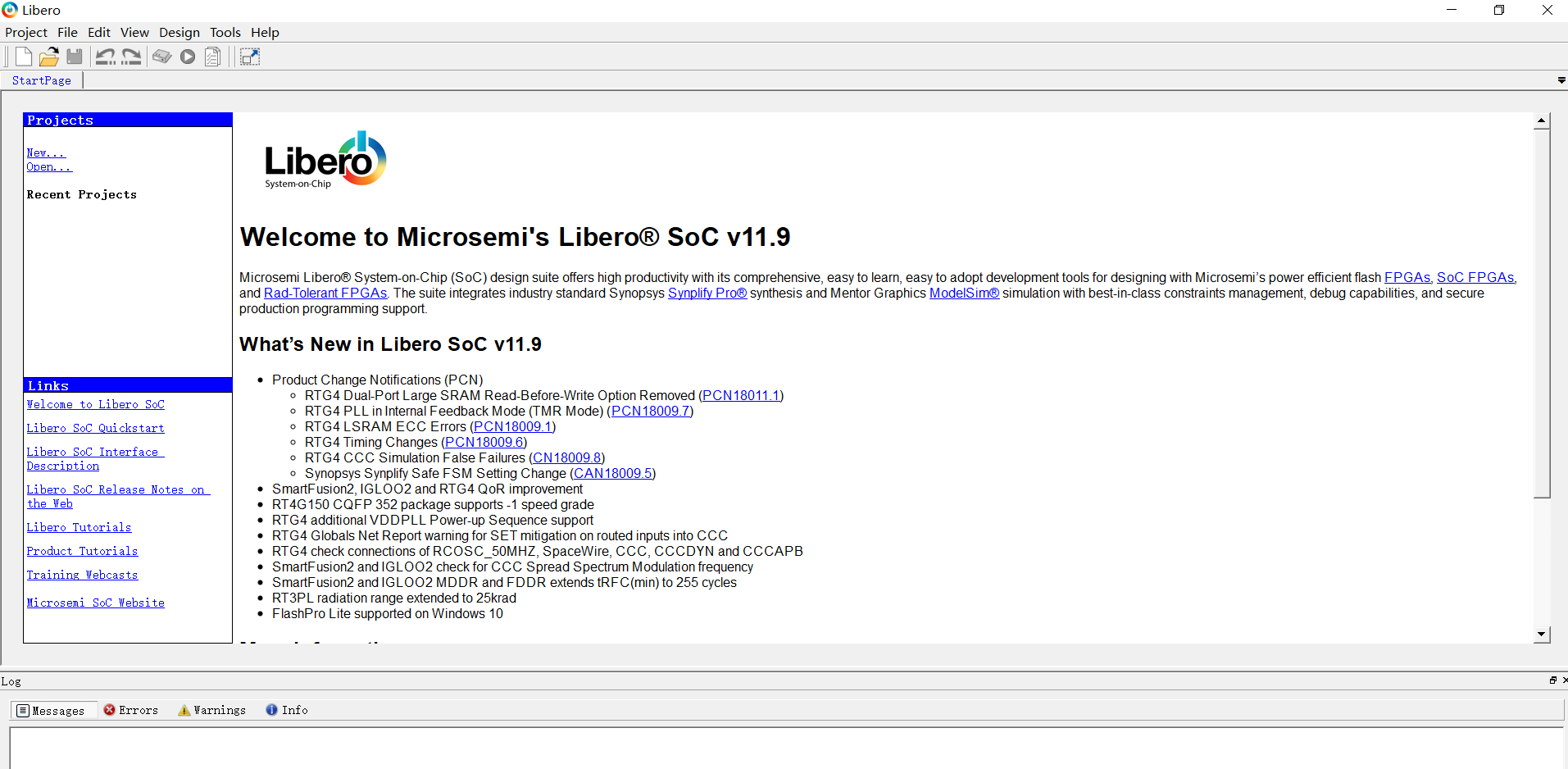Click the maximize workspace toolbar icon
Screen dimensions: 1568x769
[x=249, y=56]
